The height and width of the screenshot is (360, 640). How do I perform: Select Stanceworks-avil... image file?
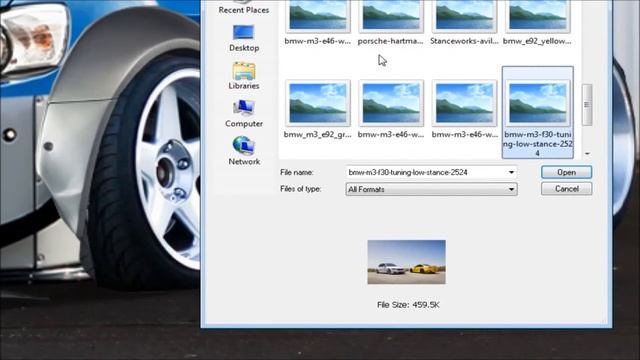(464, 22)
